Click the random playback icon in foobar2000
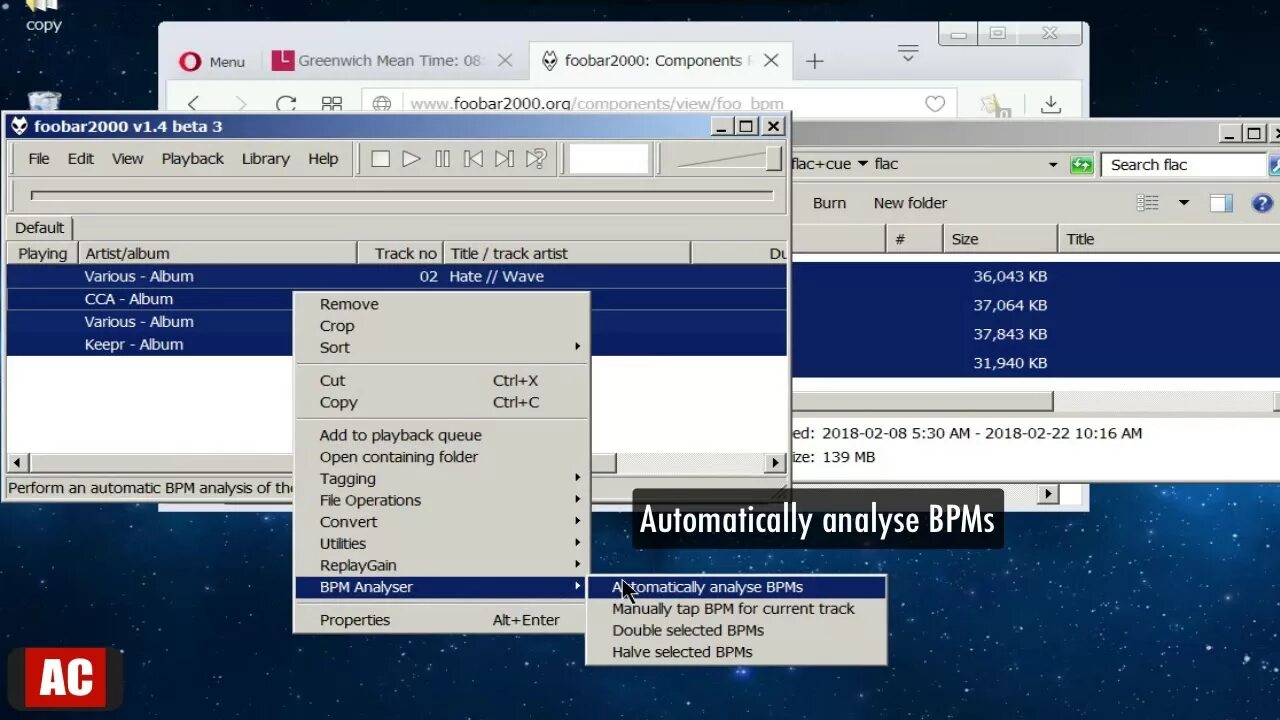The width and height of the screenshot is (1280, 720). click(536, 159)
